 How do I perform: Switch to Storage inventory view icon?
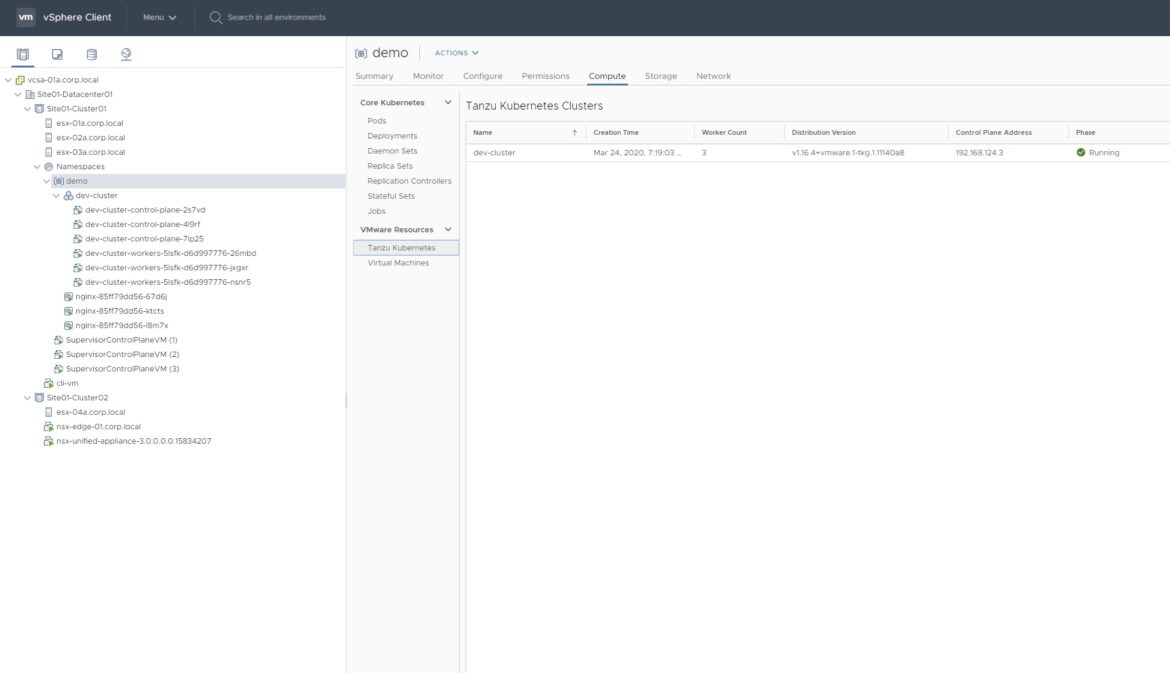92,54
